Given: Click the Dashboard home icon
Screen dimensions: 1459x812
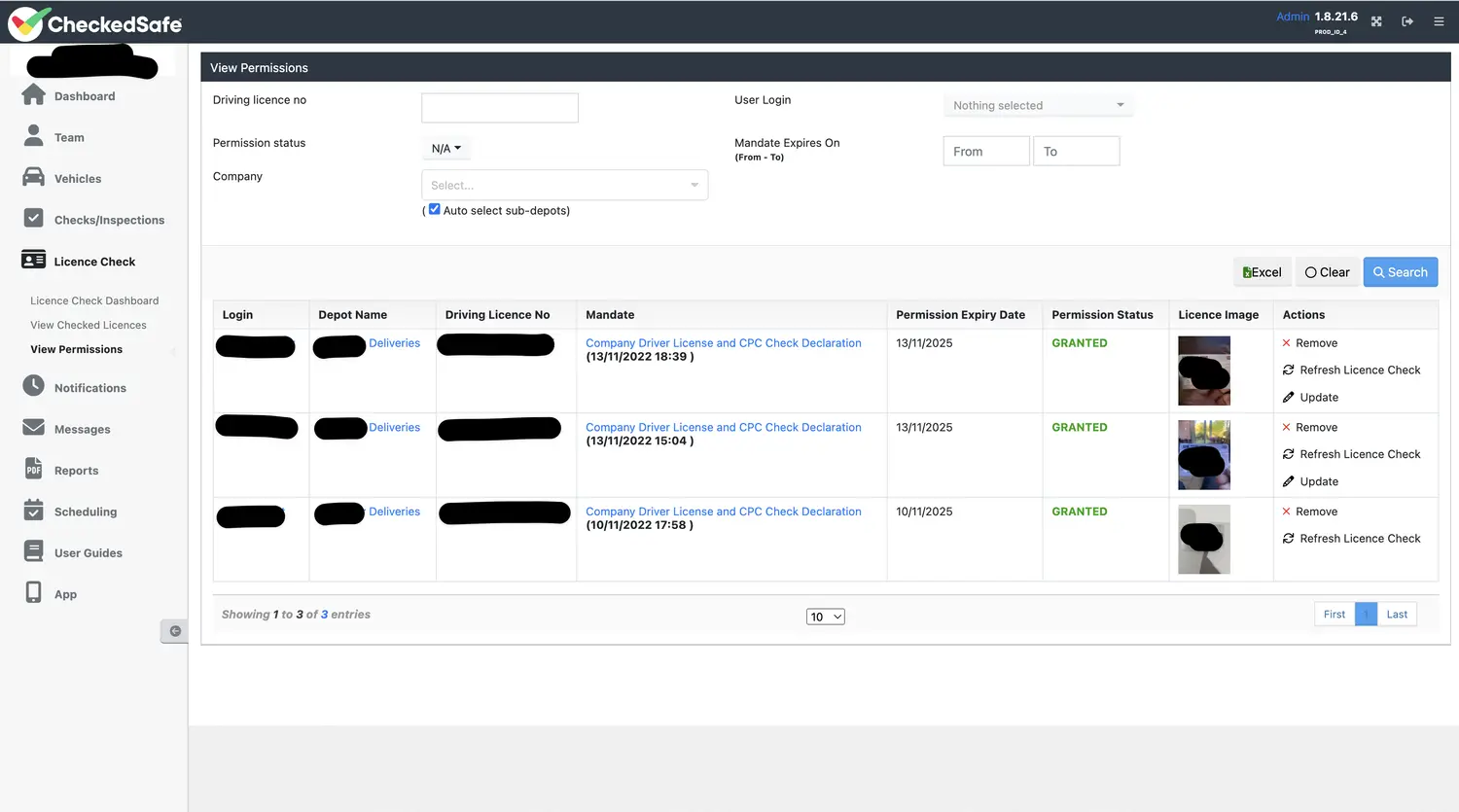Looking at the screenshot, I should coord(34,95).
